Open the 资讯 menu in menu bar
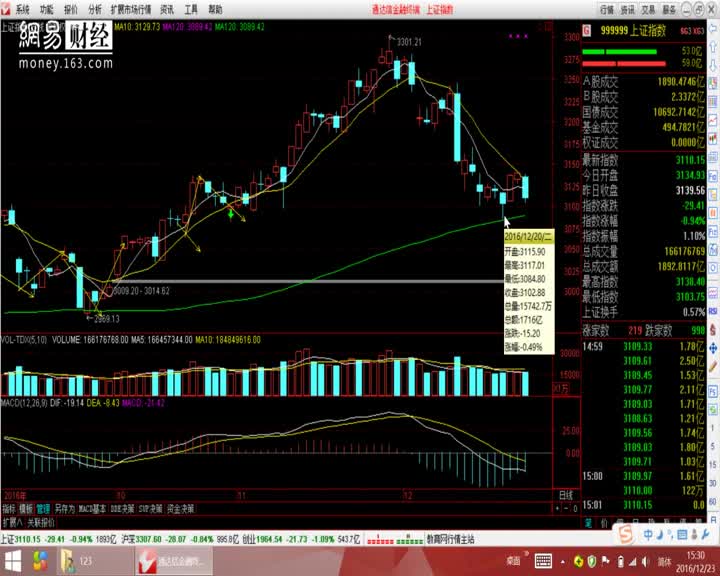720x576 pixels. 167,9
